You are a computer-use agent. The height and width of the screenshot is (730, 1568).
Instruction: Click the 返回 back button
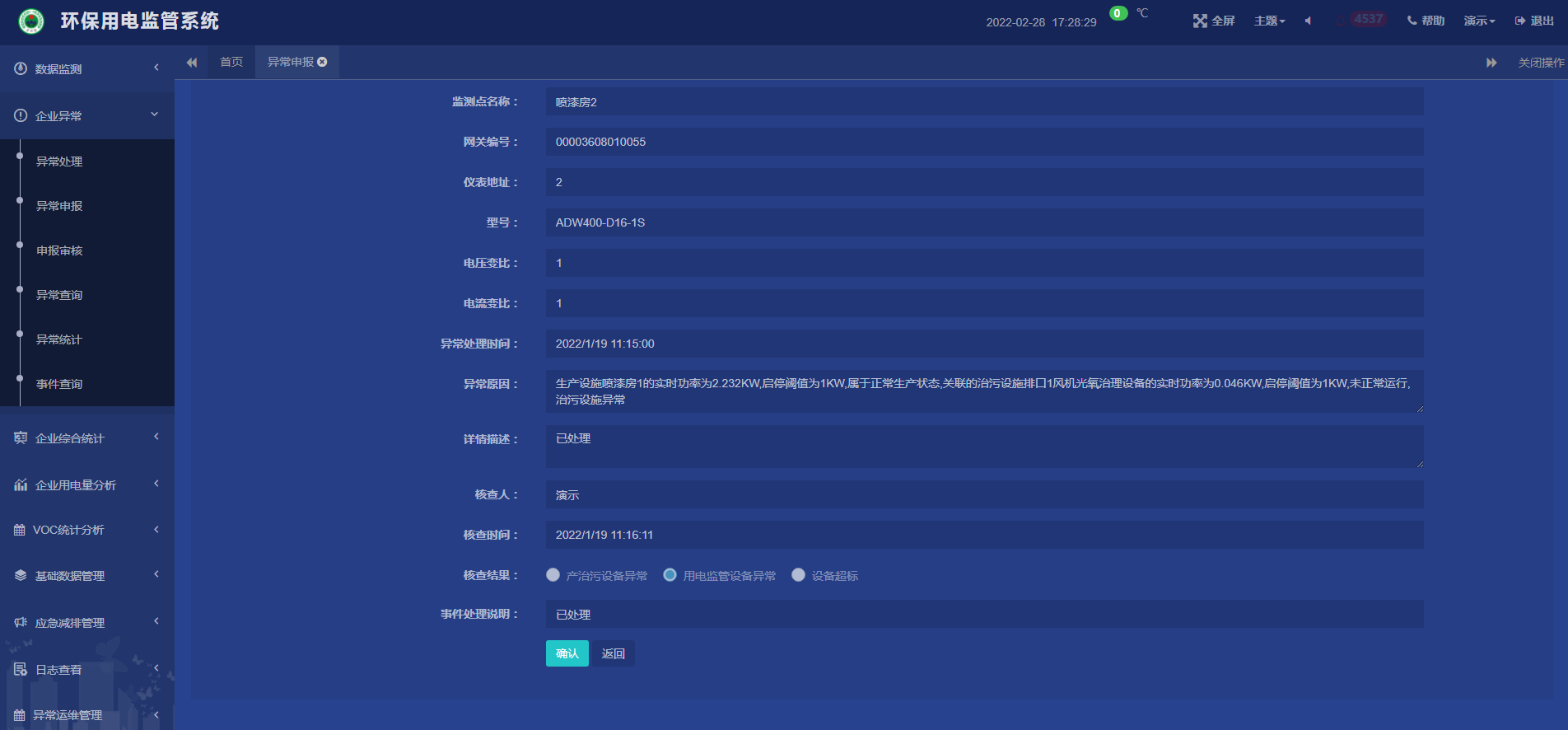614,653
